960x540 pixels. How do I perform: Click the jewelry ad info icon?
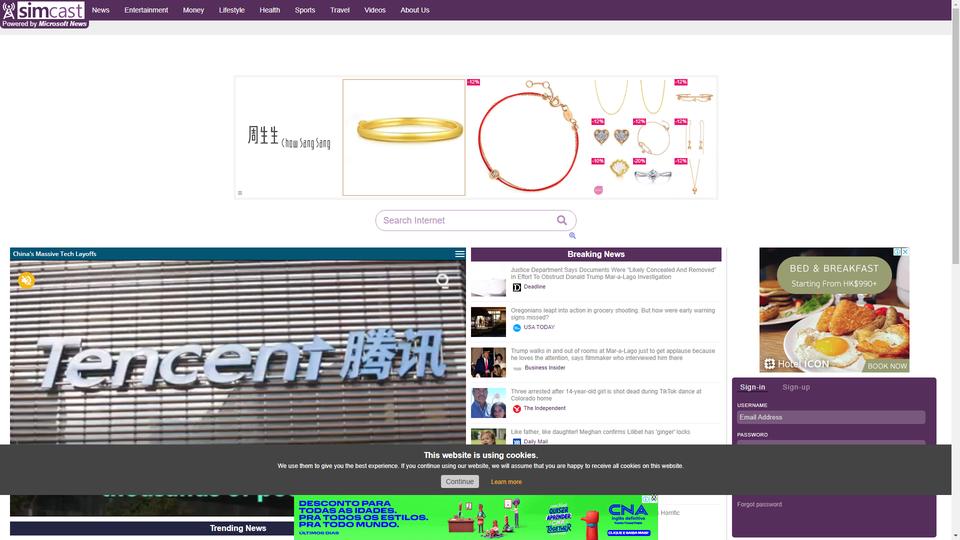[240, 193]
